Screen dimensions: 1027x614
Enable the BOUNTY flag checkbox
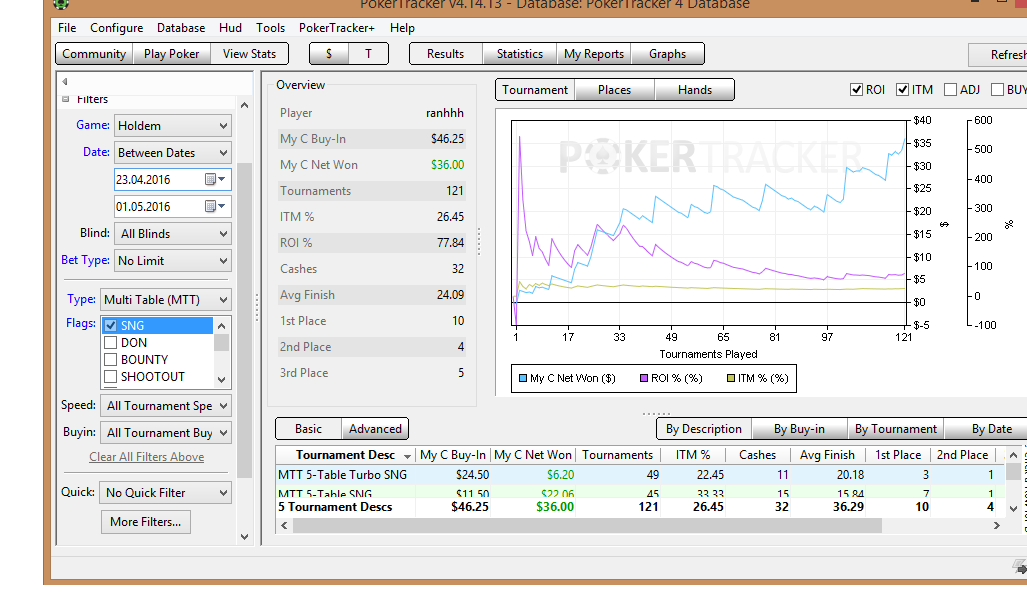(x=111, y=360)
